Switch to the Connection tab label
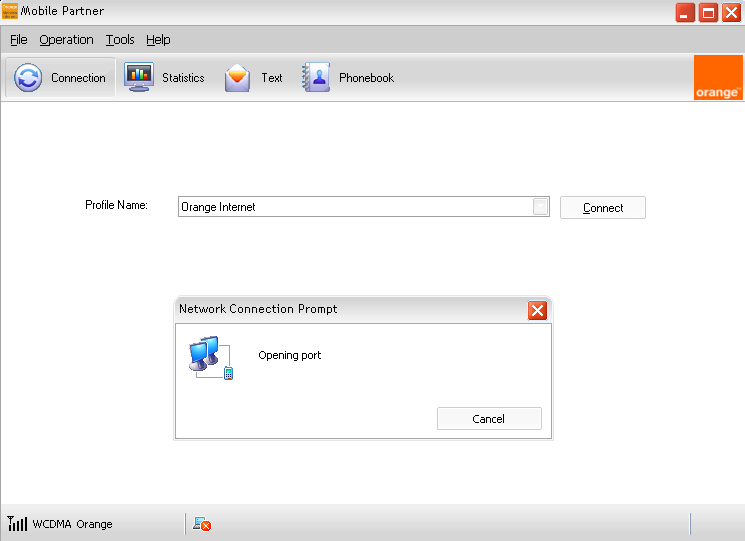 coord(78,78)
